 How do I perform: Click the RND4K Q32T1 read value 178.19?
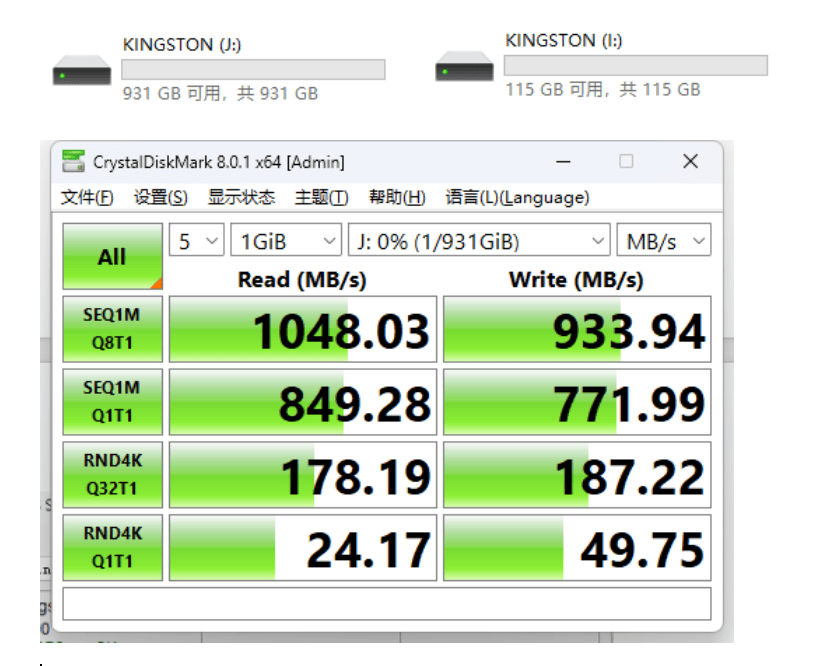click(303, 475)
